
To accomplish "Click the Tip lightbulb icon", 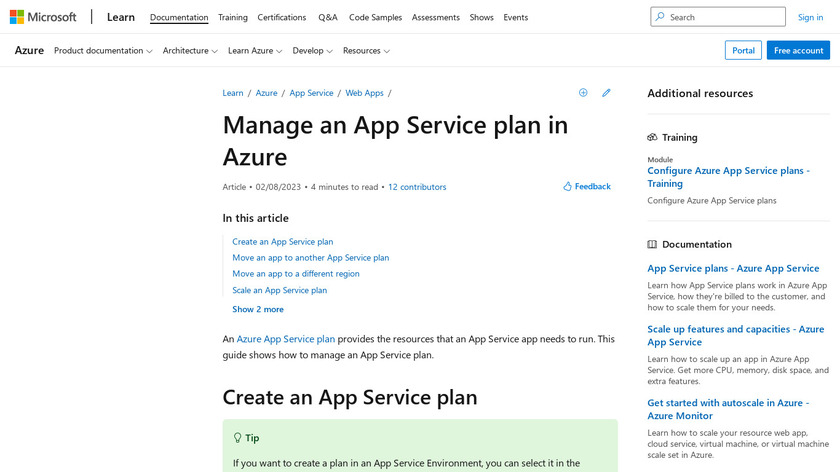I will pos(237,438).
